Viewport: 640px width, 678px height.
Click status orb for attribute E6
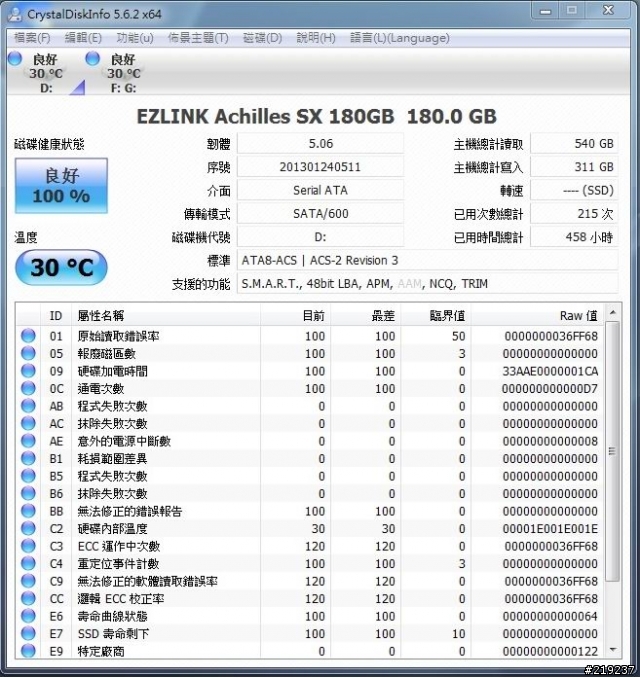click(x=28, y=616)
